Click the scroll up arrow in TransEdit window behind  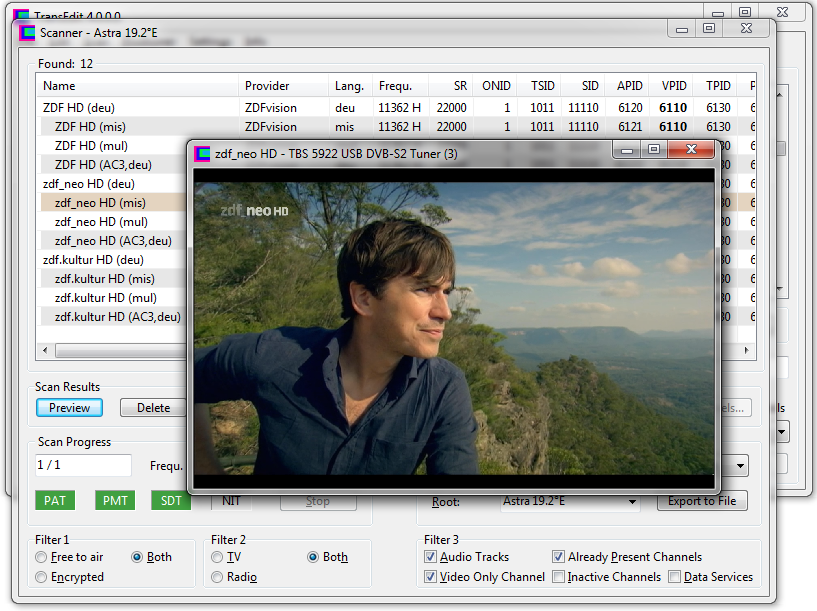coord(780,95)
